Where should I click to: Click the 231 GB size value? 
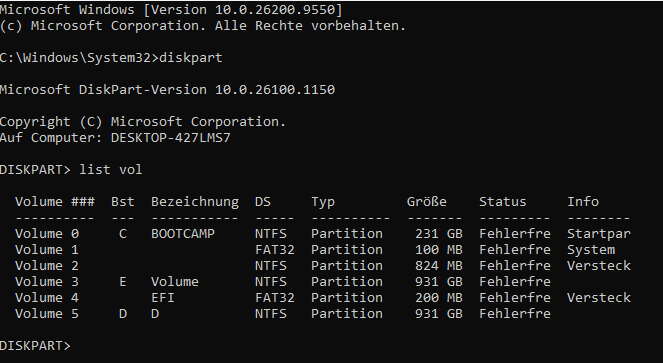[x=438, y=234]
